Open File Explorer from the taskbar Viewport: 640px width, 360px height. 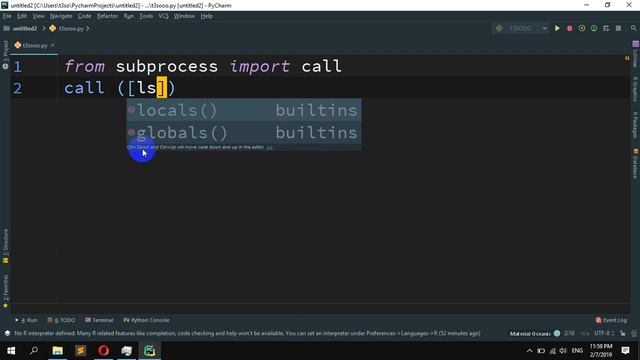[57, 351]
